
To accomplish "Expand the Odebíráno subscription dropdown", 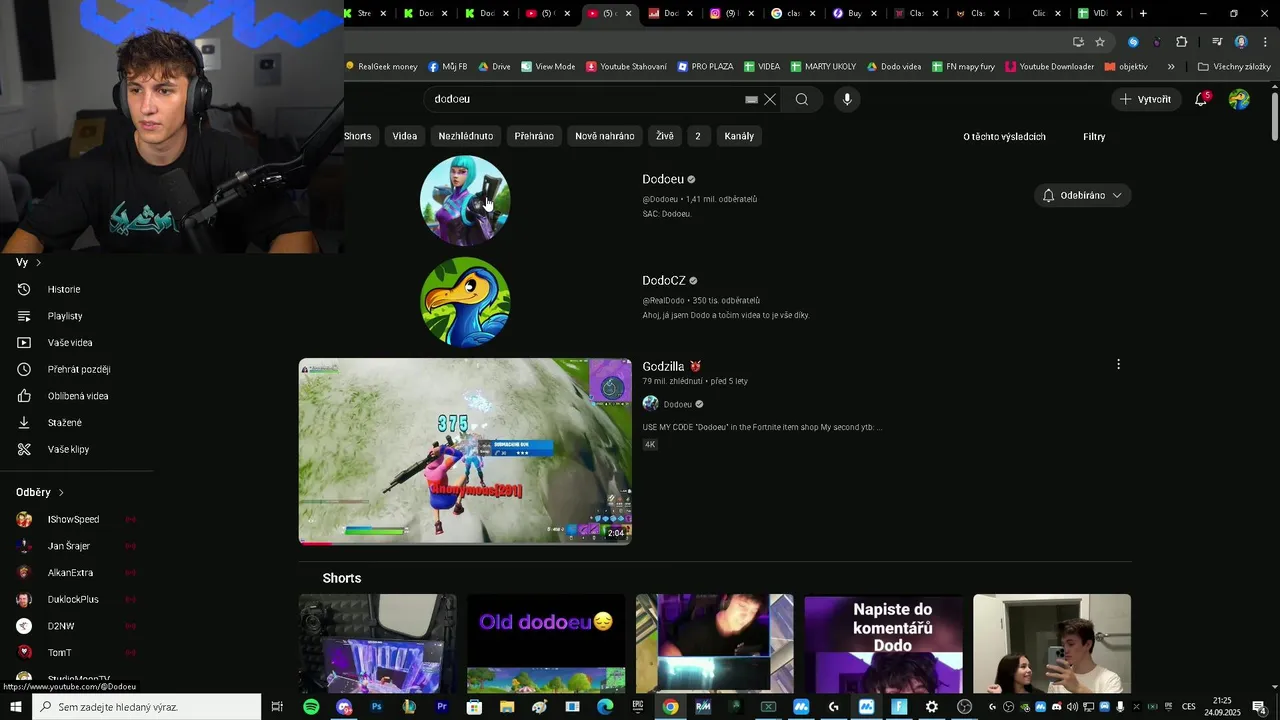I will tap(1083, 195).
